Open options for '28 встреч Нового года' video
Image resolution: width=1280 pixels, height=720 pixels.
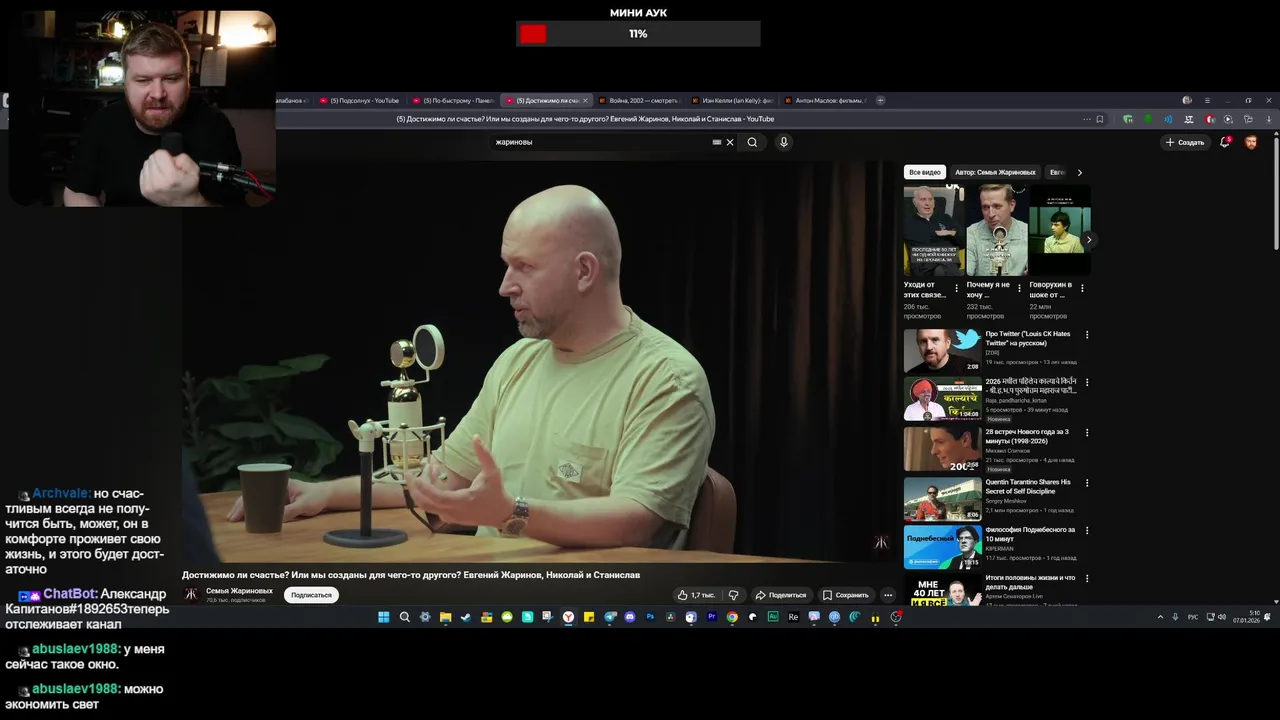(x=1087, y=433)
